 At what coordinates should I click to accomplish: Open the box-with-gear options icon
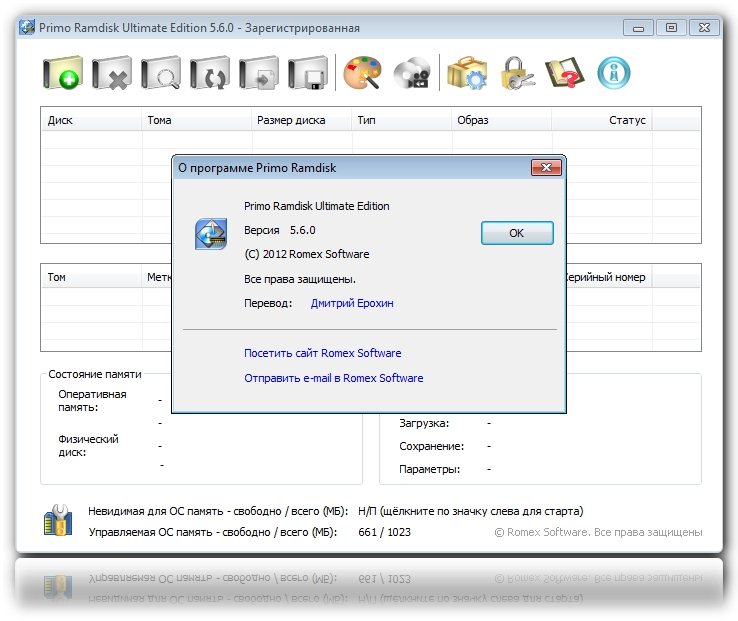pos(466,72)
